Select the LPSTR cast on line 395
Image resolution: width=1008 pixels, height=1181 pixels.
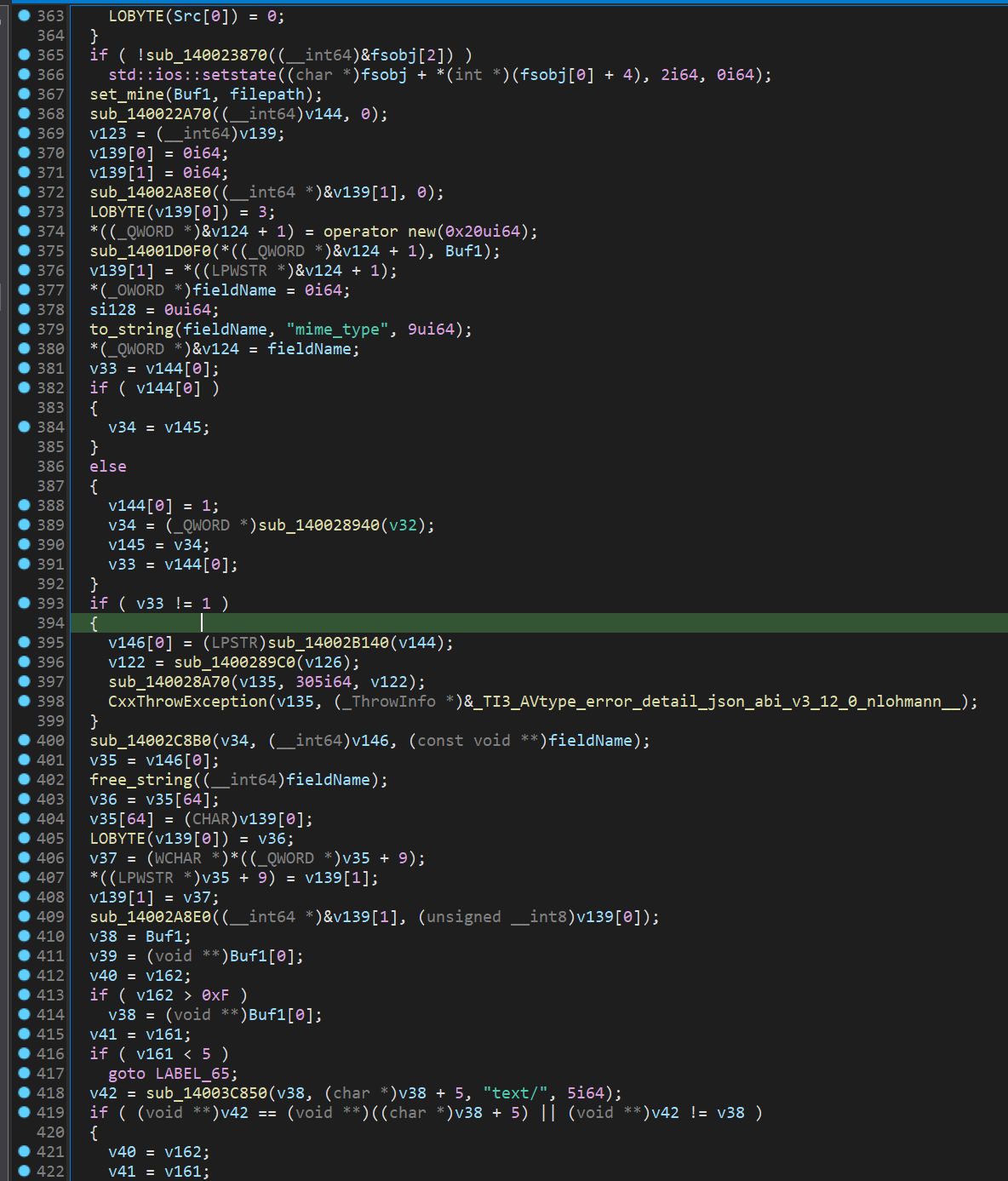click(x=234, y=643)
